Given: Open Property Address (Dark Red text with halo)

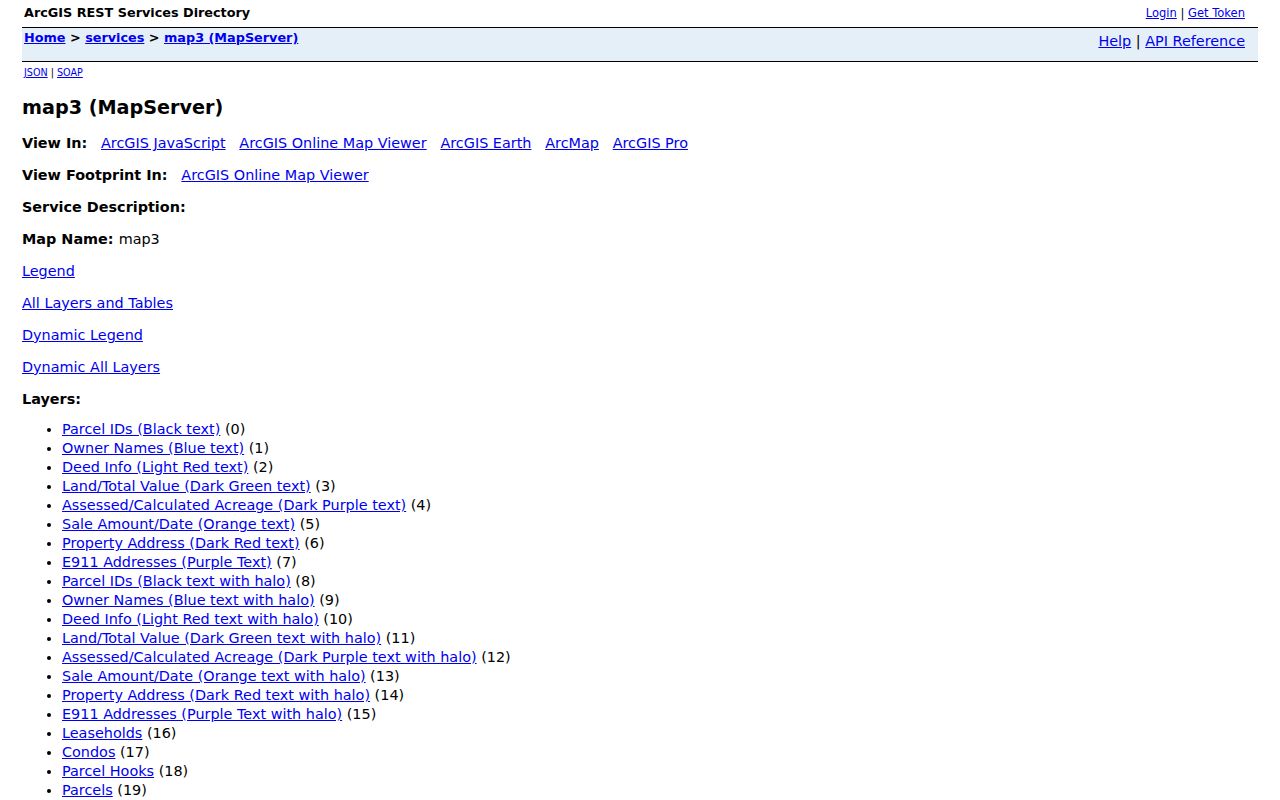Looking at the screenshot, I should click(216, 695).
